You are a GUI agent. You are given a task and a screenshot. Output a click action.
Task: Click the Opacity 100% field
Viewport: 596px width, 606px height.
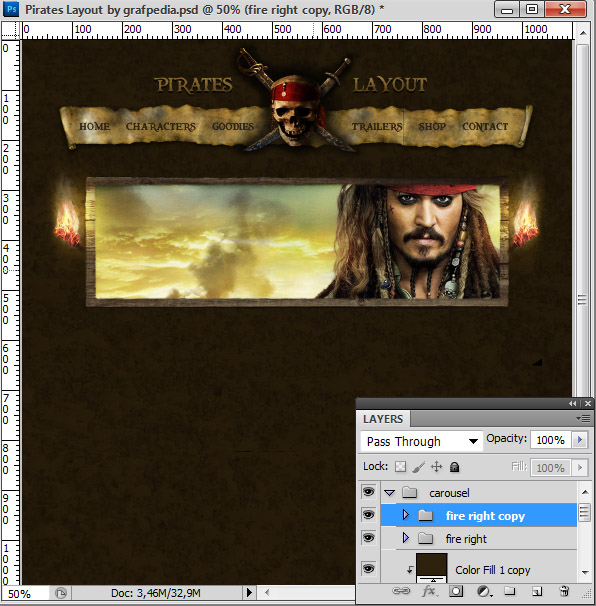point(550,440)
